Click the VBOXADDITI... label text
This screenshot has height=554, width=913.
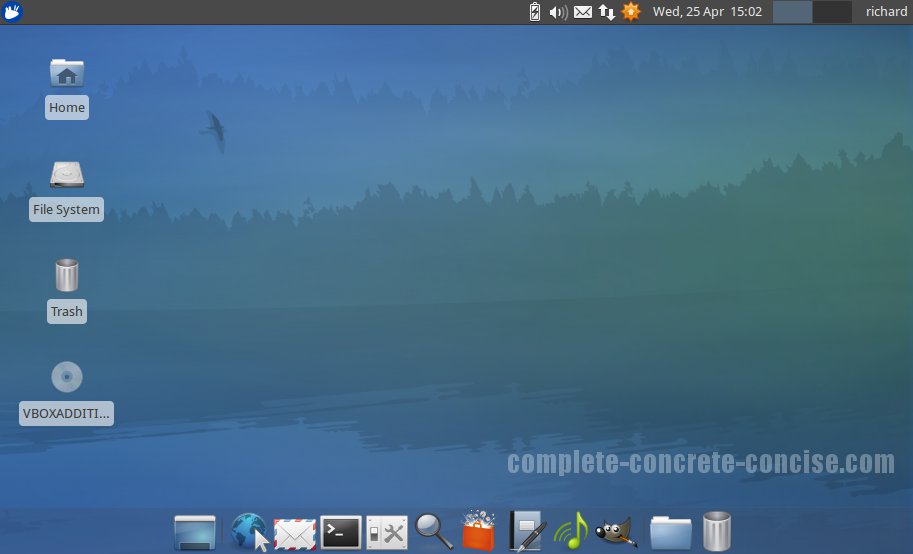(x=66, y=414)
